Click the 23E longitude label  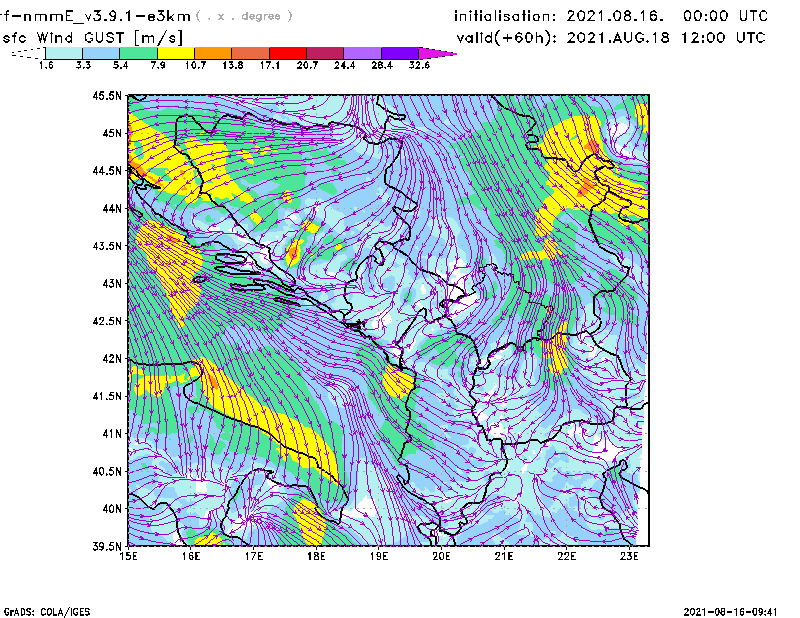629,556
